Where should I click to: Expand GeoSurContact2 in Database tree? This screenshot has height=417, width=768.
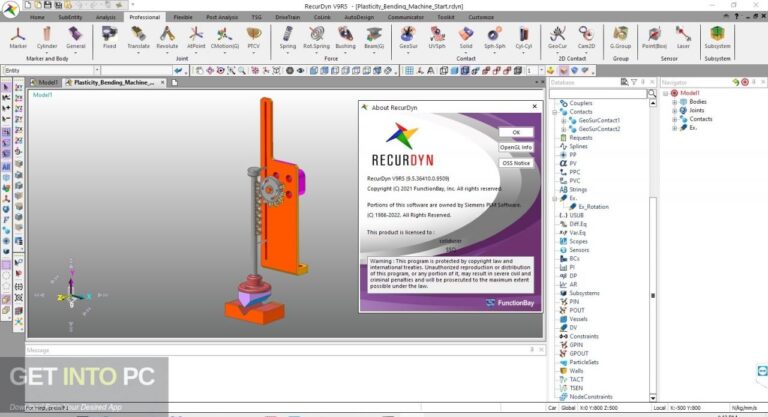(x=564, y=129)
